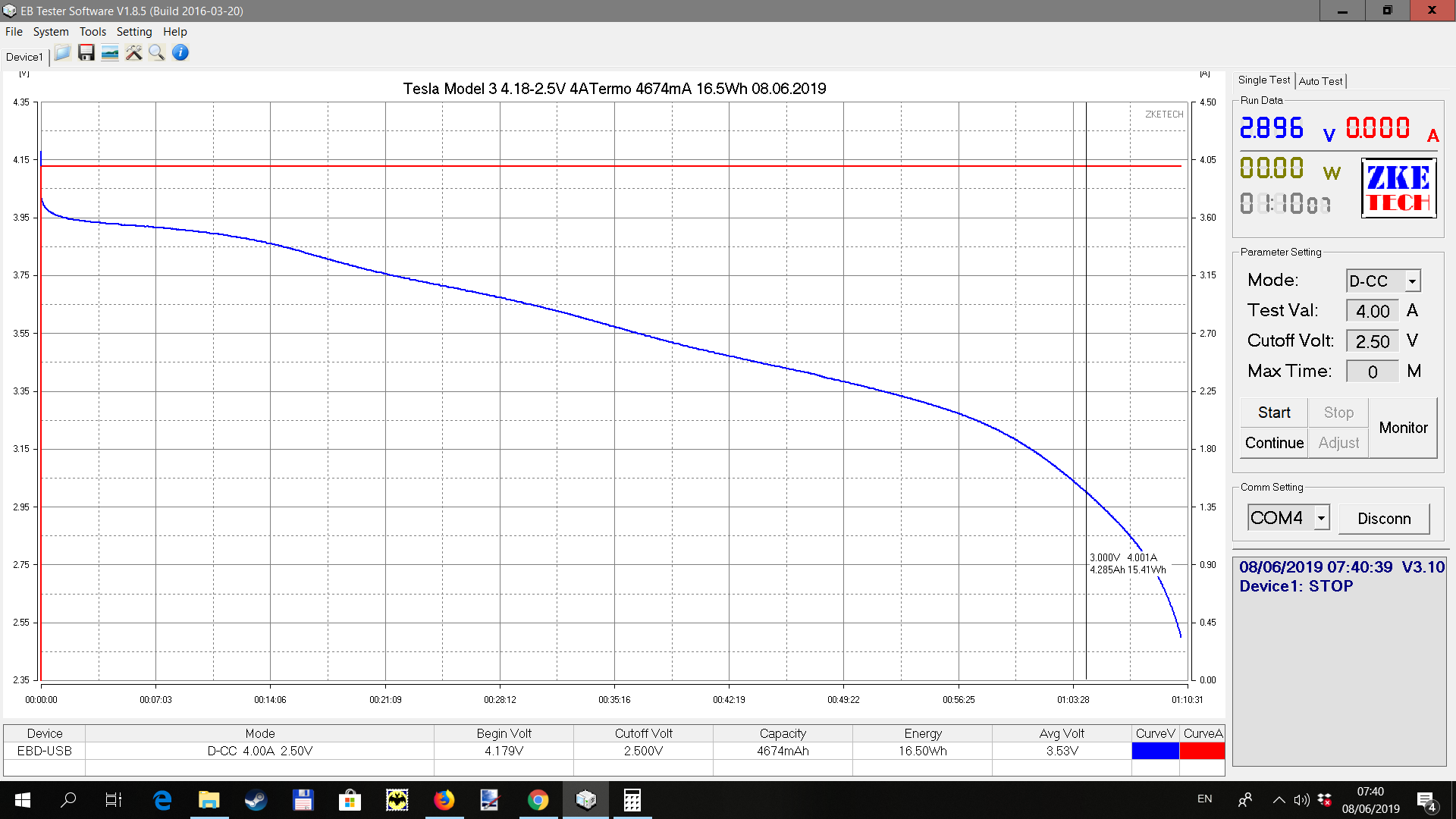The width and height of the screenshot is (1456, 819).
Task: Switch to the Auto Test tab
Action: (x=1320, y=81)
